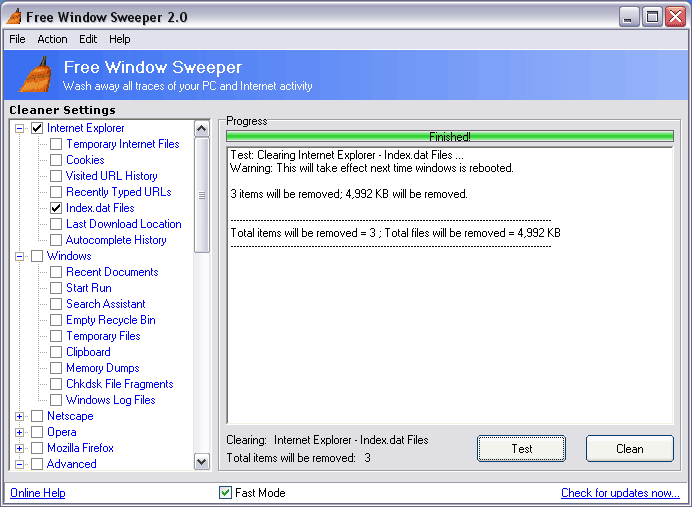Click the scroll up arrow in Cleaner Settings
The height and width of the screenshot is (507, 692).
tap(202, 128)
